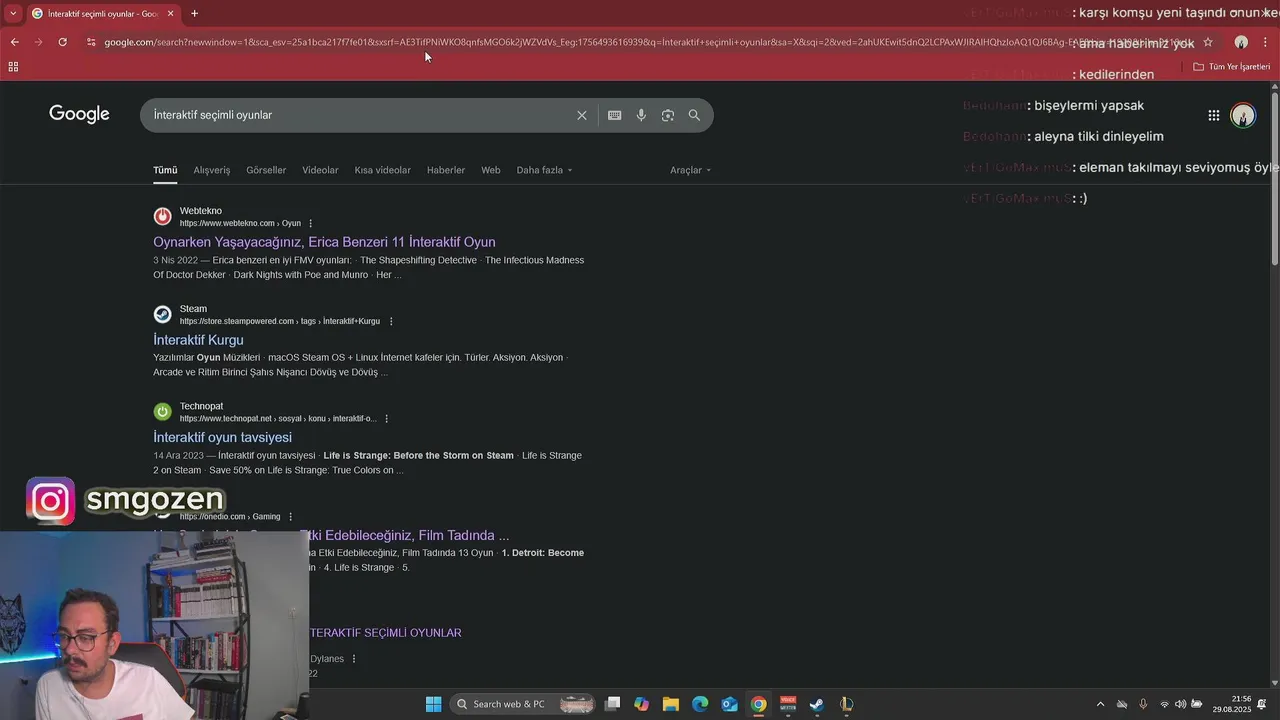Open File Explorer from the taskbar
This screenshot has height=720, width=1280.
670,704
